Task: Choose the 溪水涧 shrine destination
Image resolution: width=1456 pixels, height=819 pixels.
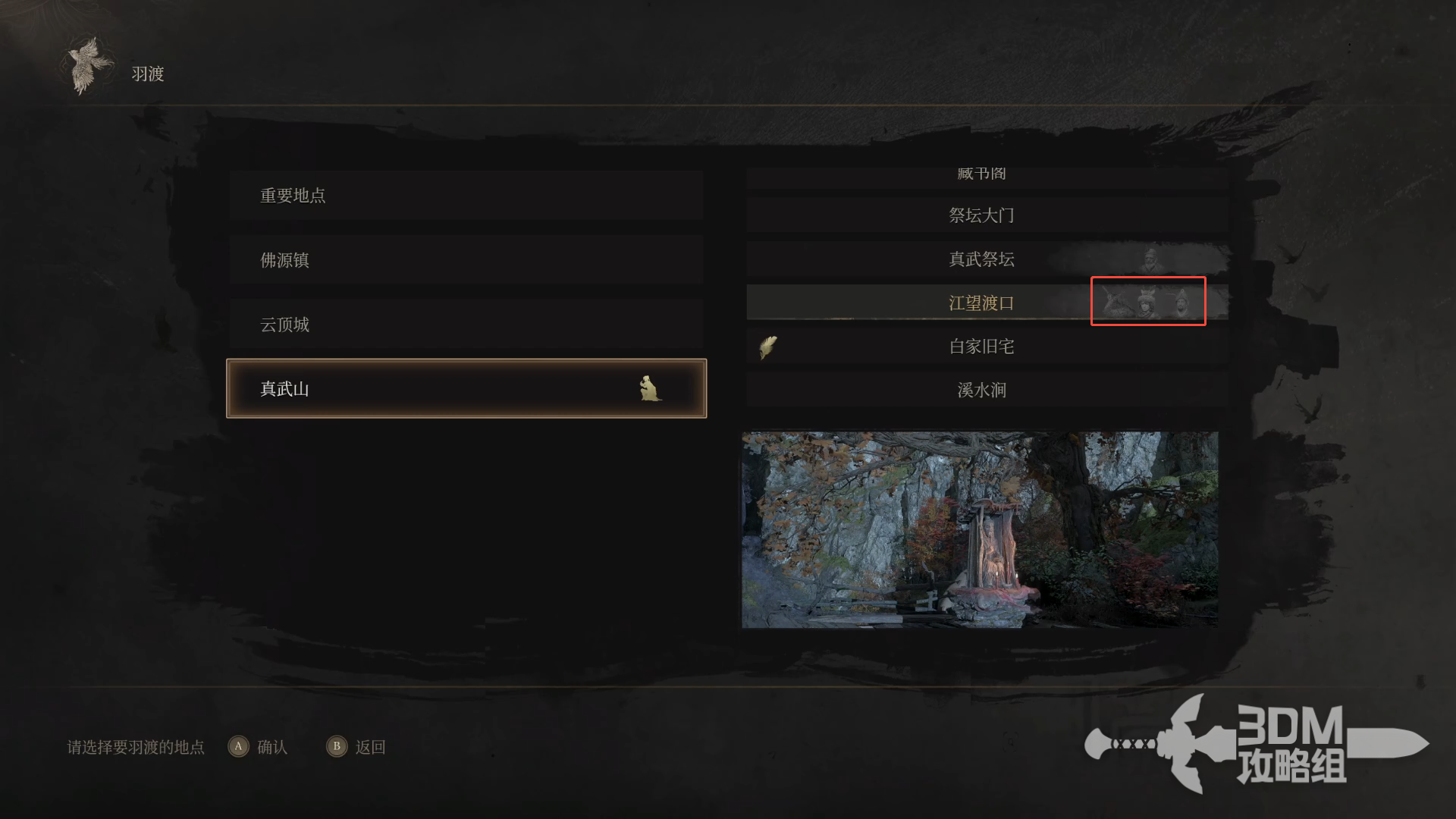Action: [987, 390]
